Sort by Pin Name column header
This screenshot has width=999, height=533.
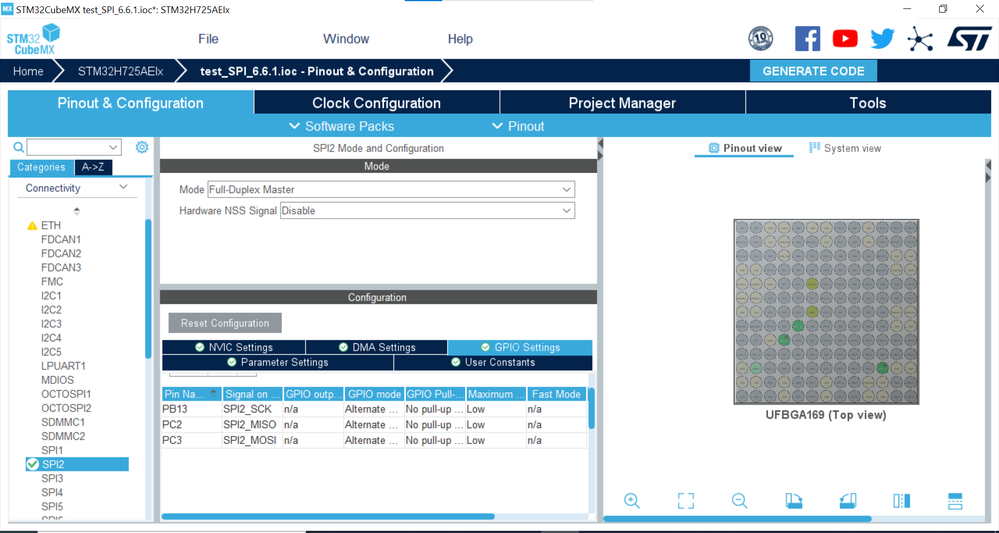tap(191, 394)
